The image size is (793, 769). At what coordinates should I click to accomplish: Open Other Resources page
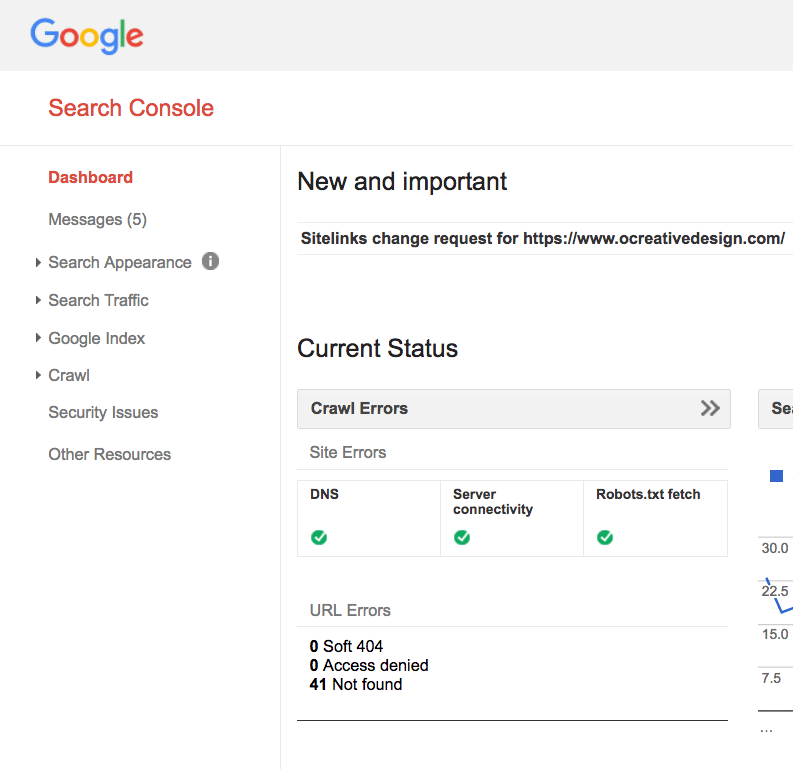(110, 454)
